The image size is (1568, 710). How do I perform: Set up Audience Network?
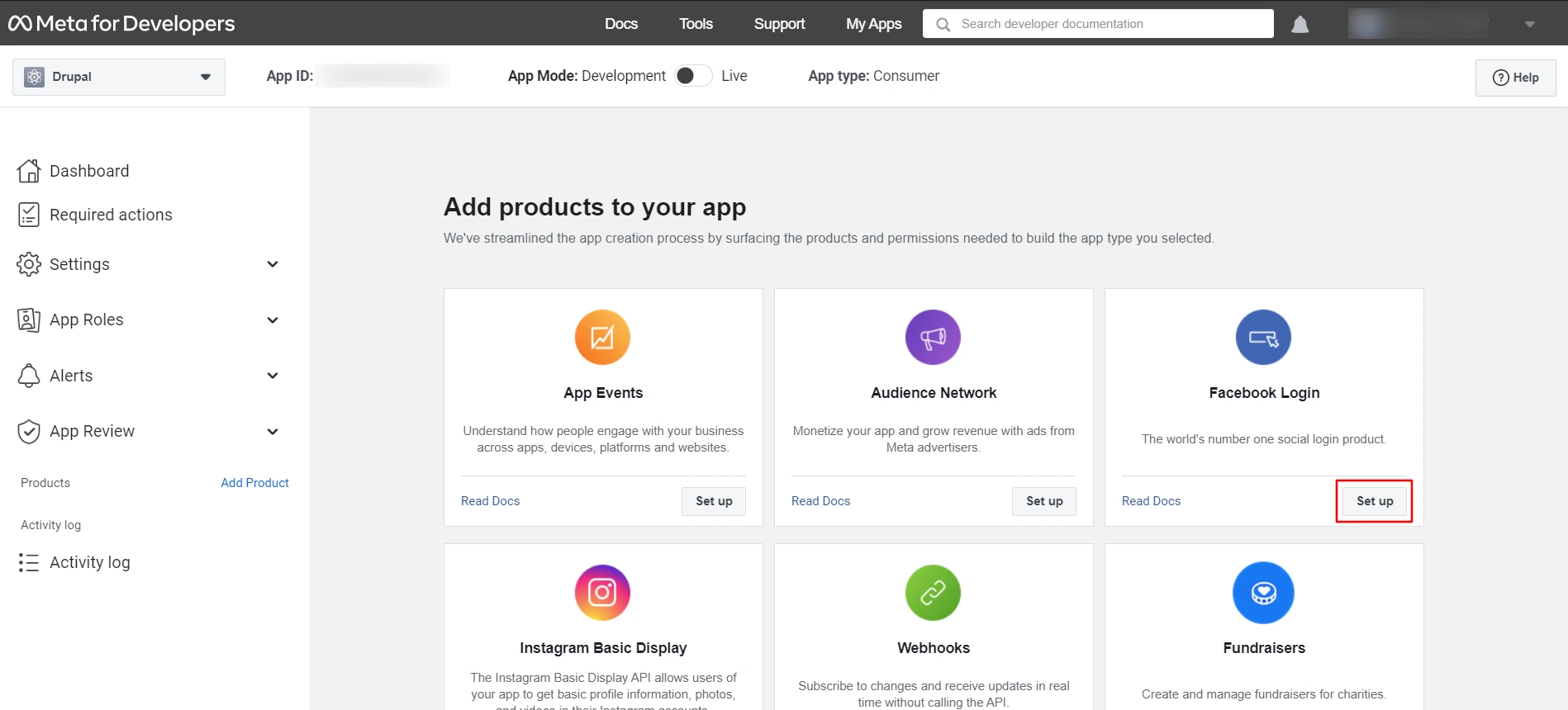click(x=1044, y=501)
